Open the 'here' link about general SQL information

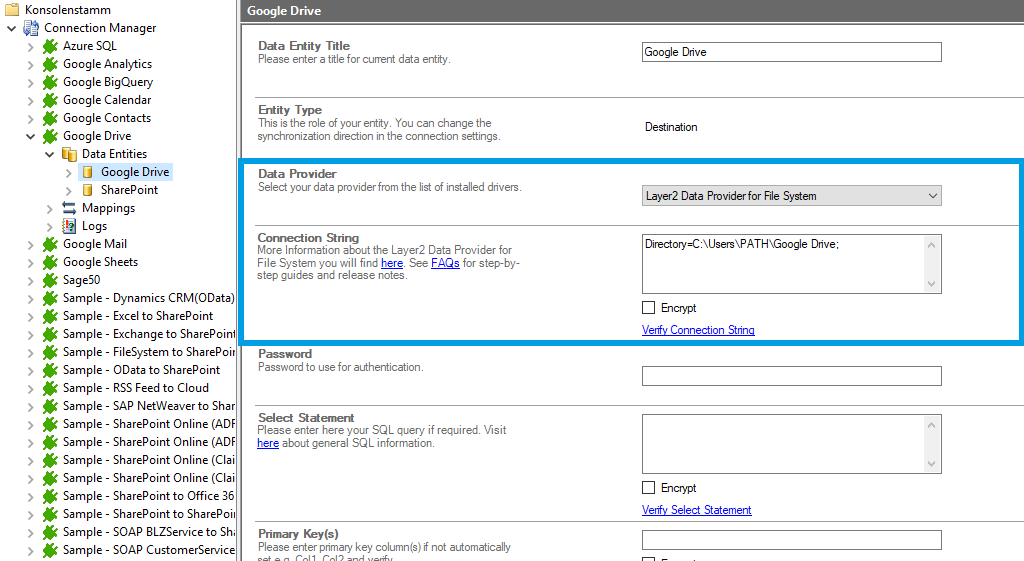coord(268,443)
